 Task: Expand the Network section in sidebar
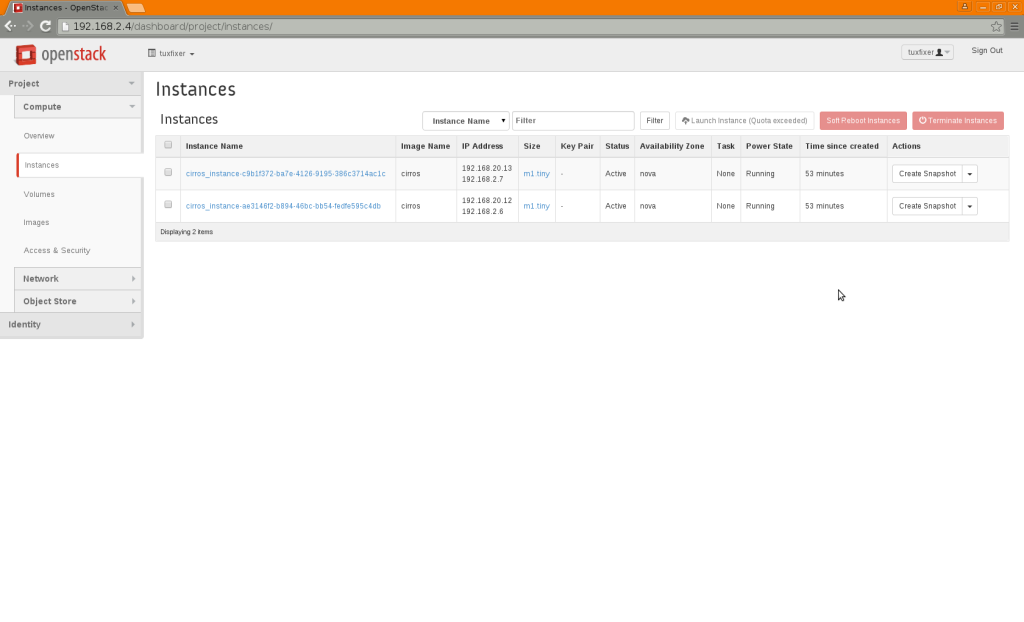(x=71, y=278)
